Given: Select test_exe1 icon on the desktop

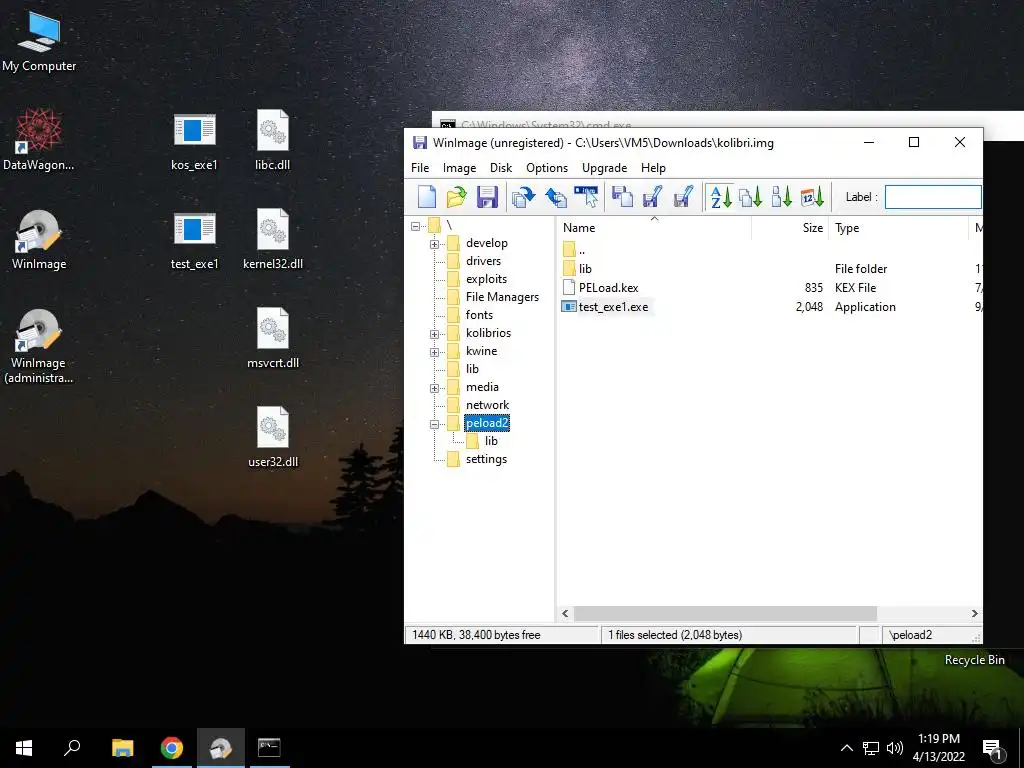Looking at the screenshot, I should point(194,240).
